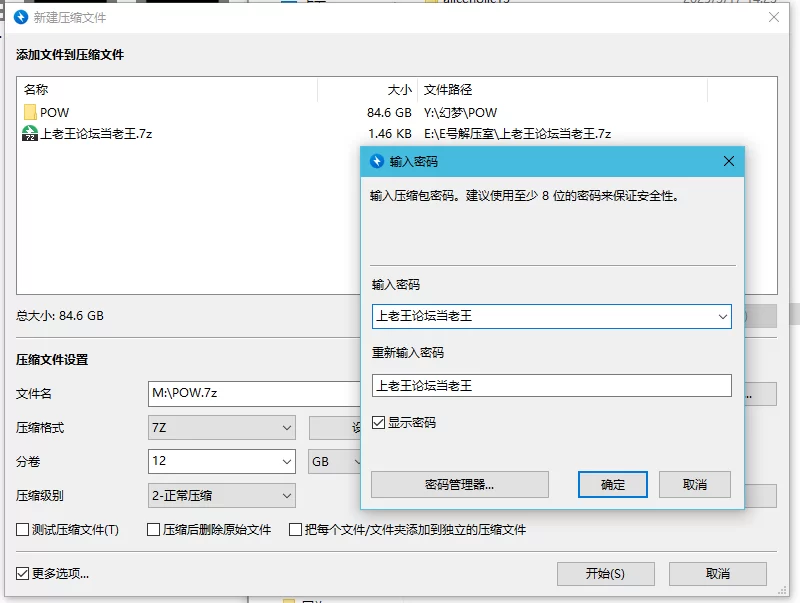The width and height of the screenshot is (800, 603).
Task: Click the 文件名 field showing M:\POW.7z
Action: click(254, 393)
